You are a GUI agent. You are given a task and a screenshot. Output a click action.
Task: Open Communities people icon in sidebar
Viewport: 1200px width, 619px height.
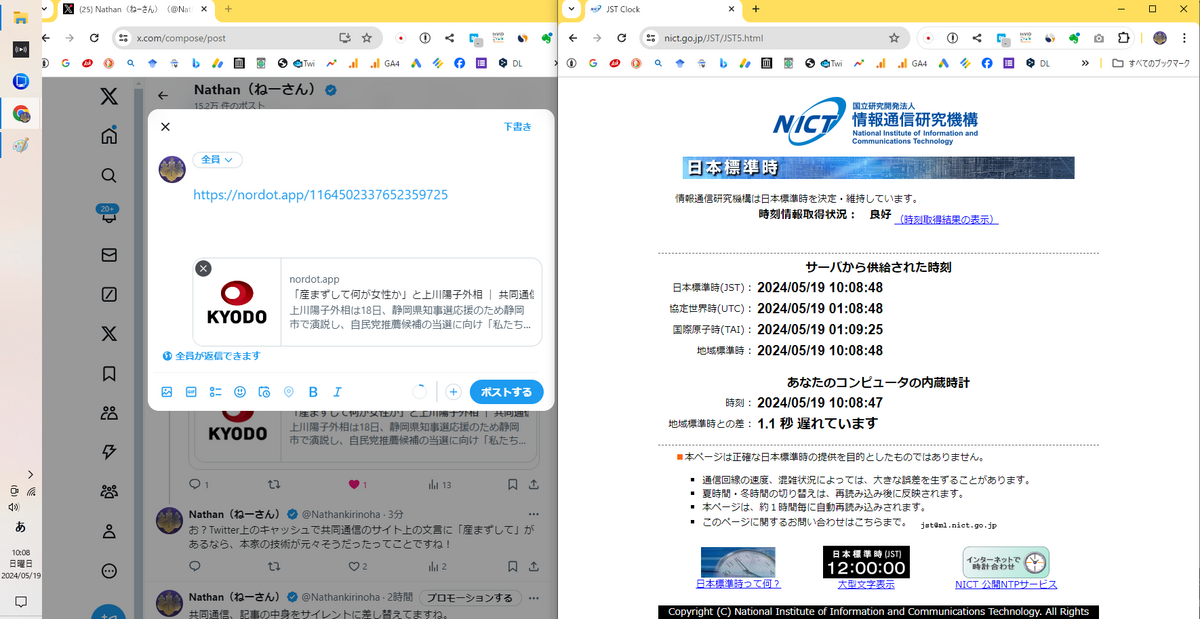point(109,412)
